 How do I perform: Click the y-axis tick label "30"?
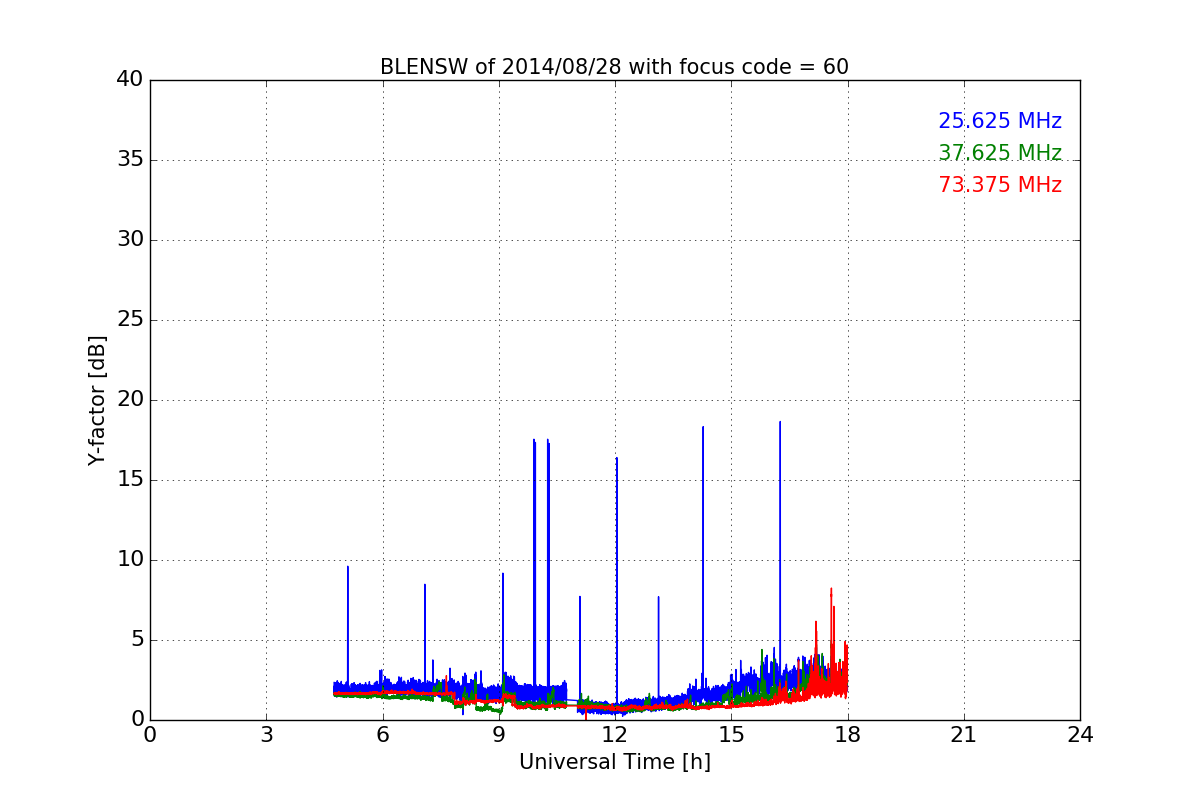pyautogui.click(x=130, y=240)
